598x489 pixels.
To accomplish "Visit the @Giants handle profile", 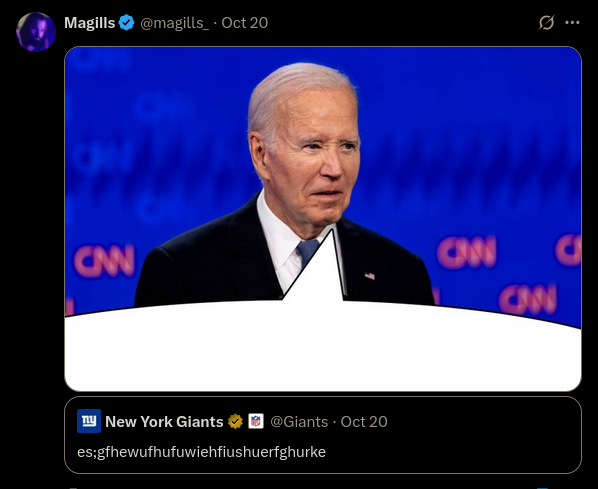I will [x=299, y=421].
